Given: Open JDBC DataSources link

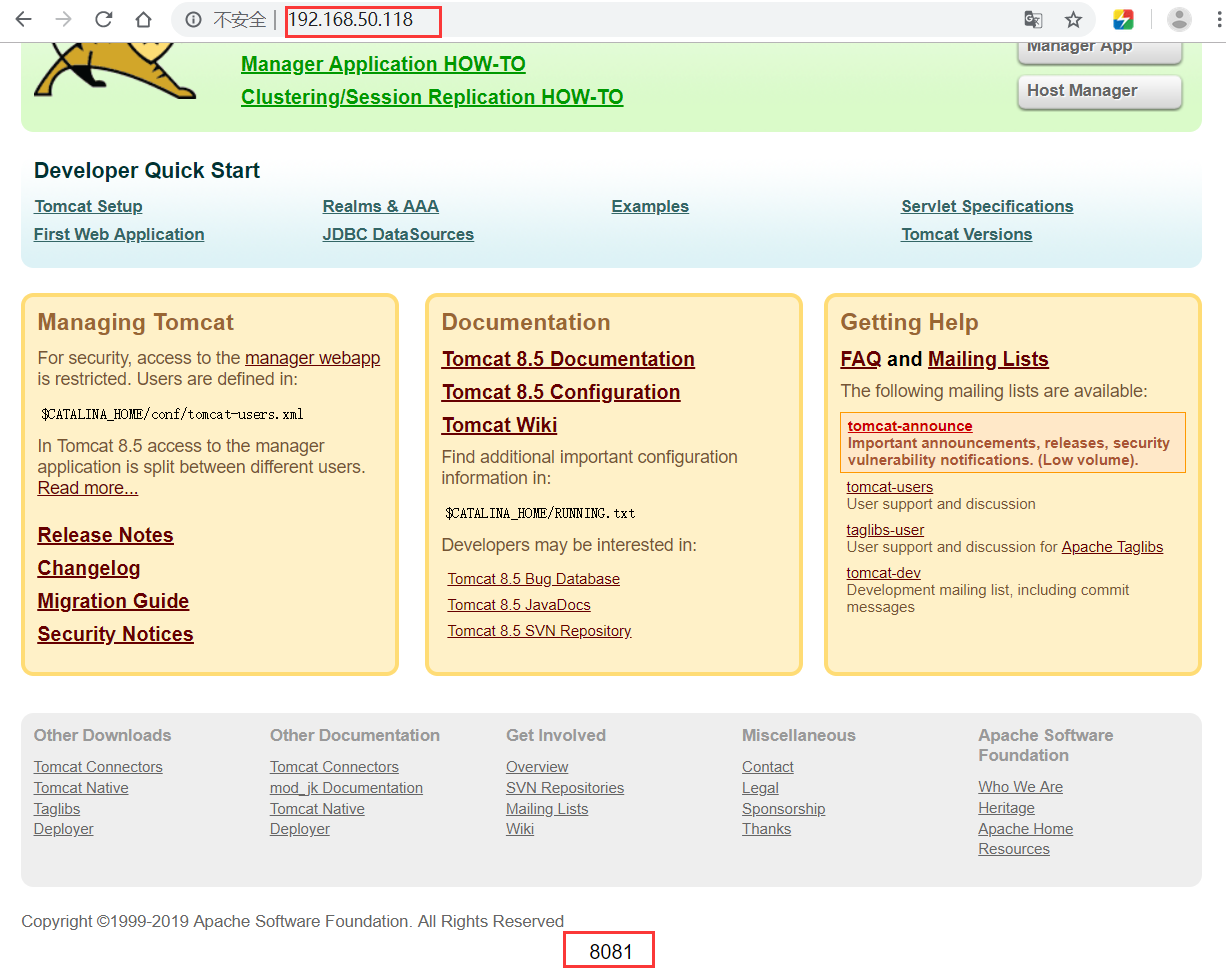Looking at the screenshot, I should click(398, 234).
